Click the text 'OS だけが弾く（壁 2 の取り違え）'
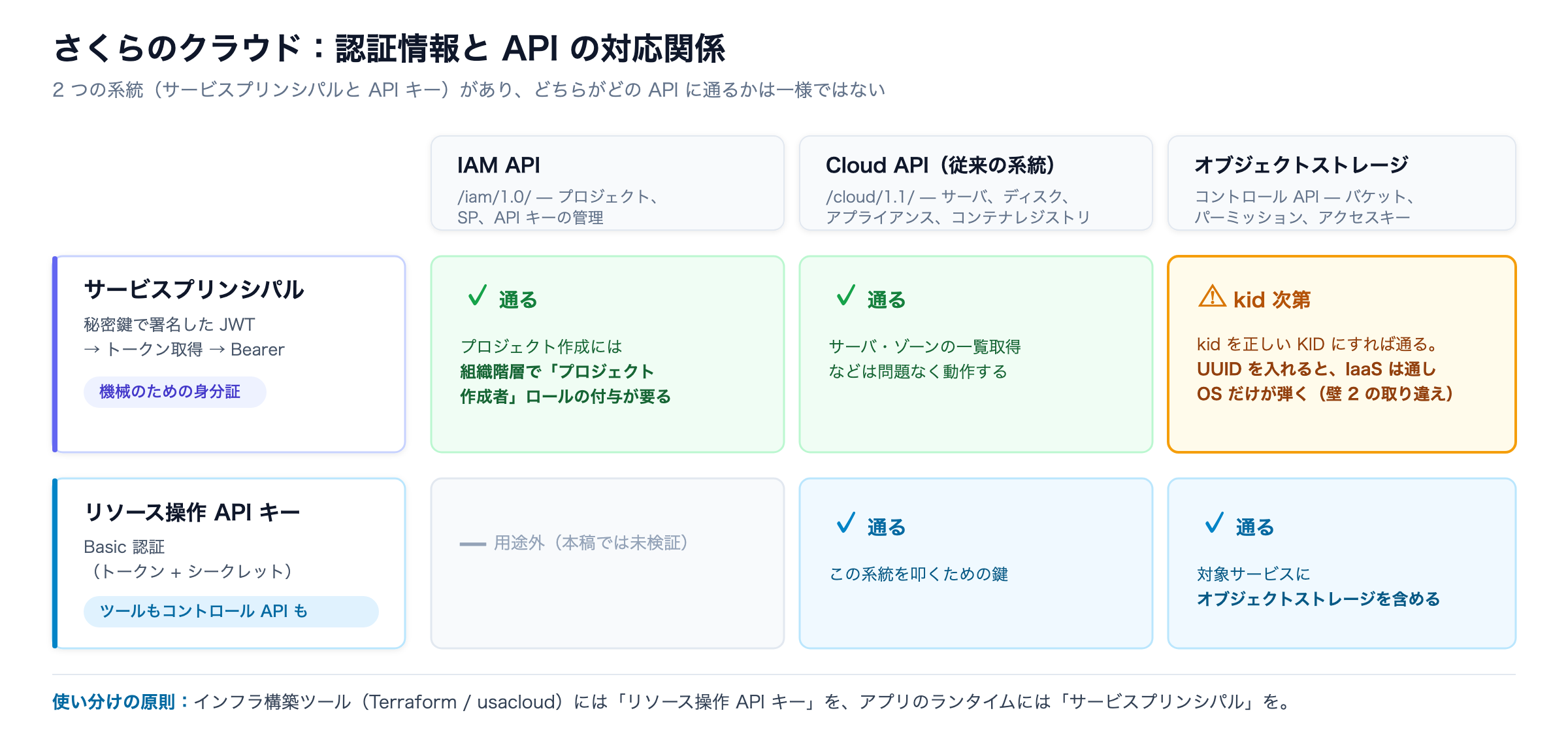The width and height of the screenshot is (1568, 732). click(1325, 394)
